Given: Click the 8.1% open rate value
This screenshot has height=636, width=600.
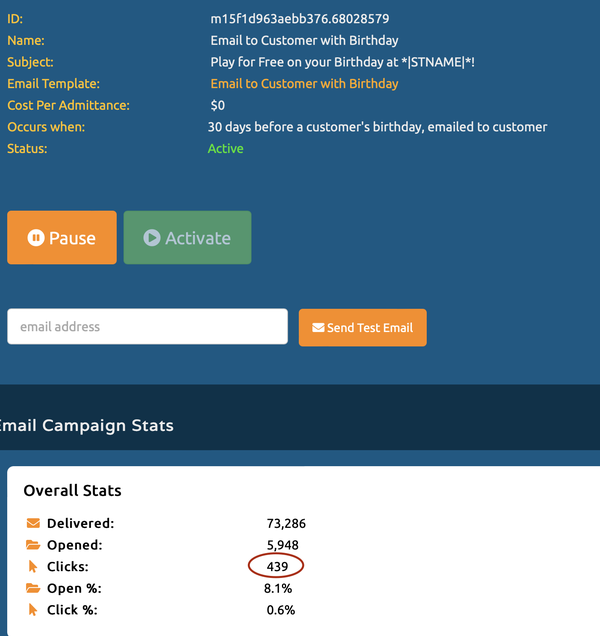Looking at the screenshot, I should [x=280, y=588].
